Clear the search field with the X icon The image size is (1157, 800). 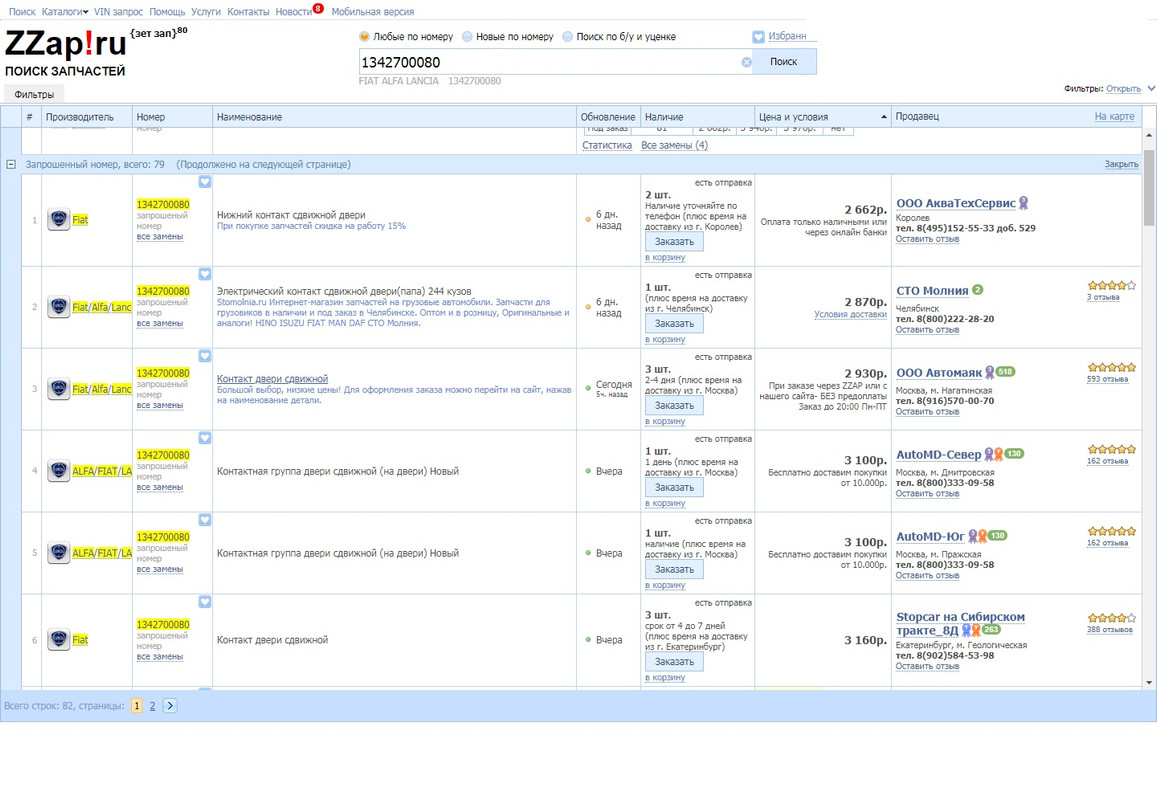click(x=747, y=62)
